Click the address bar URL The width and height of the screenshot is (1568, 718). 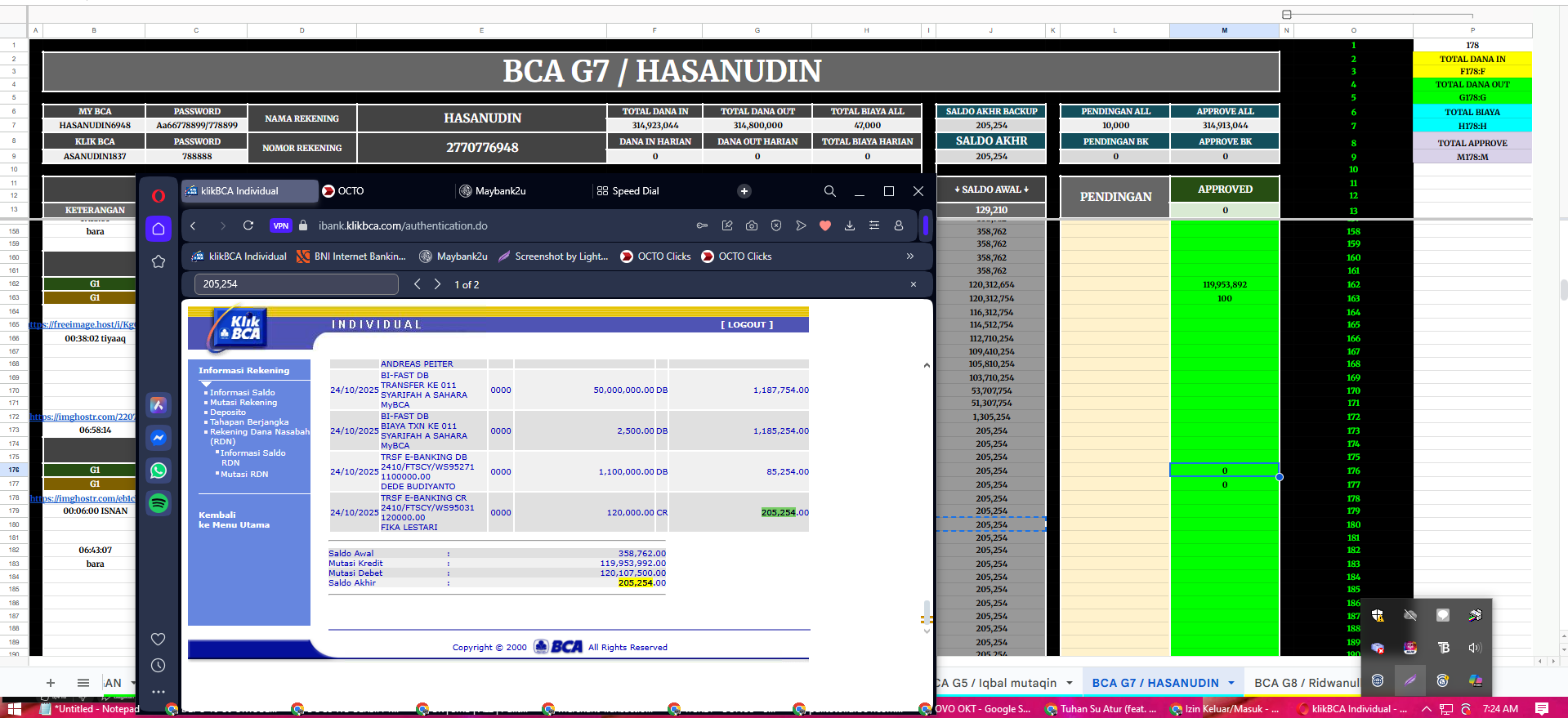coord(403,225)
